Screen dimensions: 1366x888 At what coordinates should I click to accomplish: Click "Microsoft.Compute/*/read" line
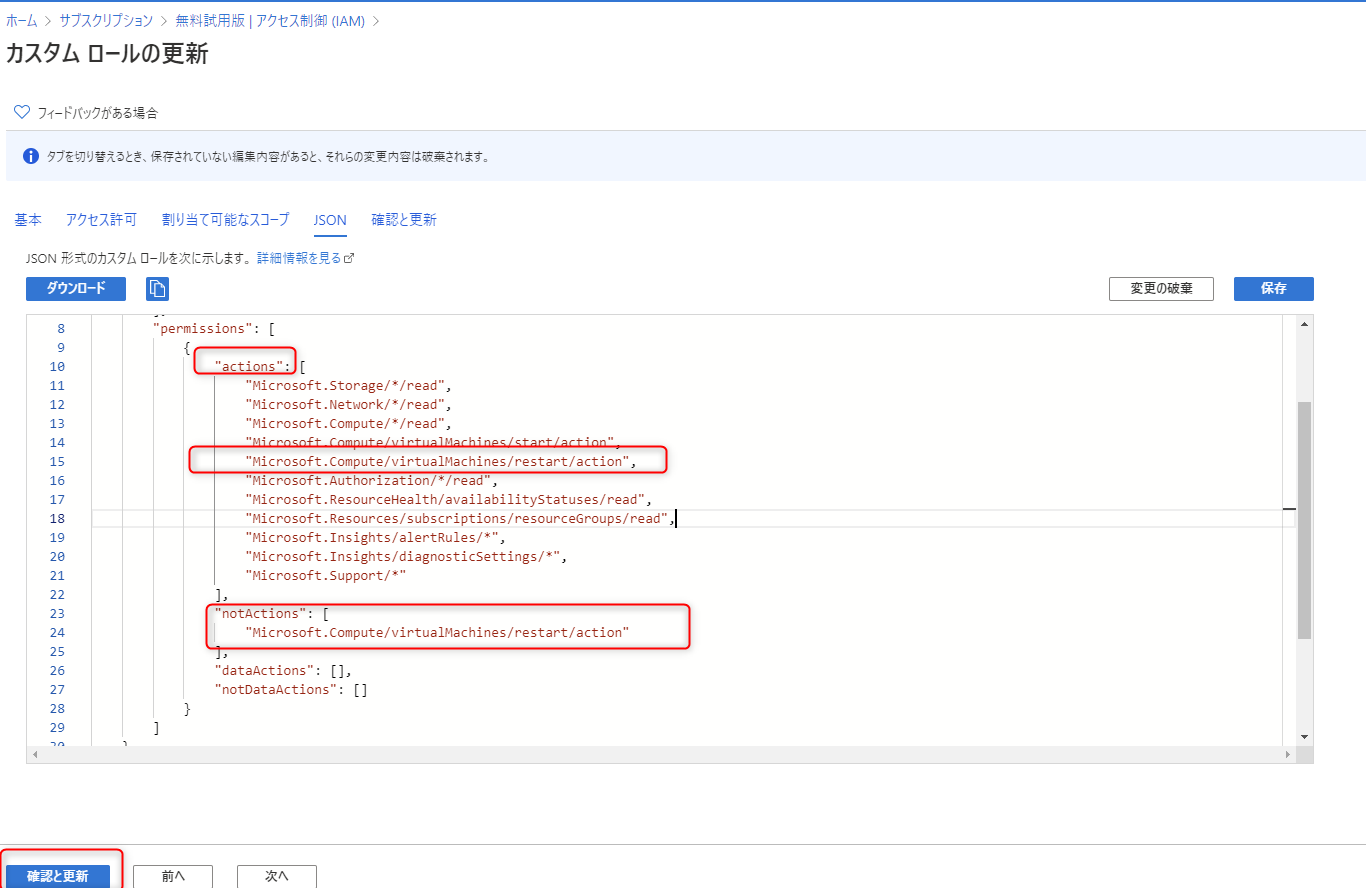351,423
